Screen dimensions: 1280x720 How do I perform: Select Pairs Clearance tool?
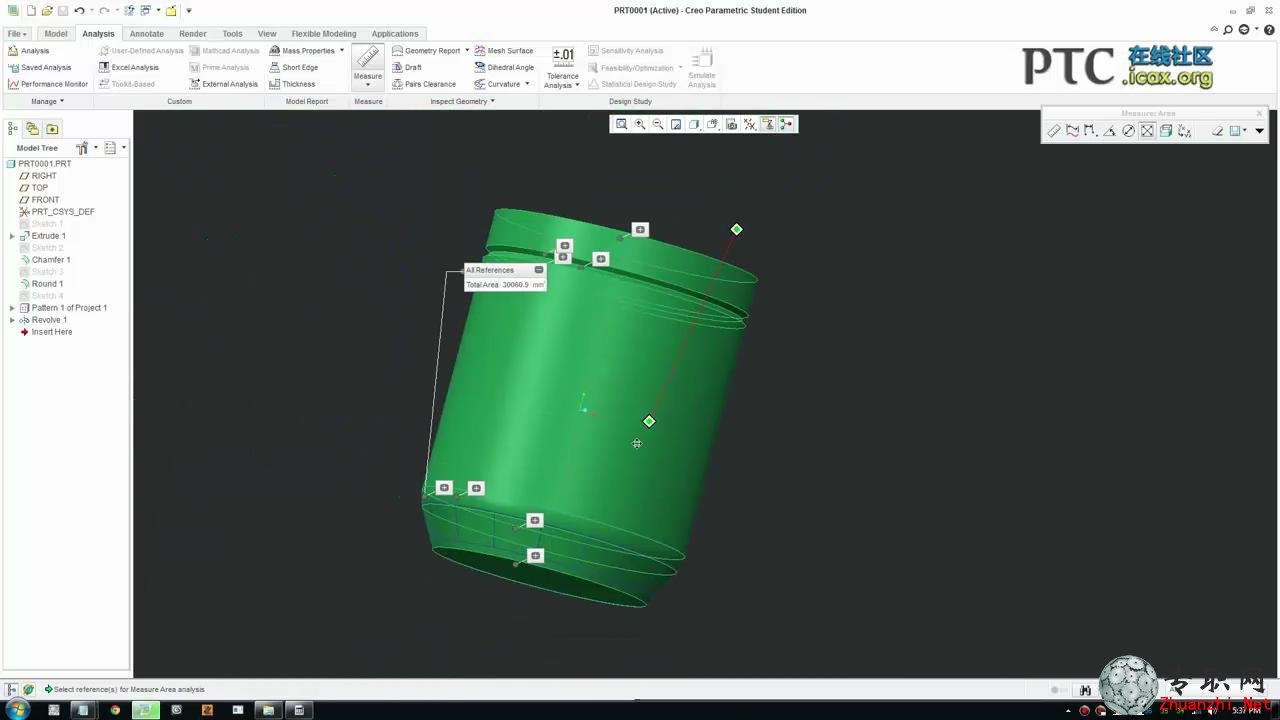coord(423,84)
